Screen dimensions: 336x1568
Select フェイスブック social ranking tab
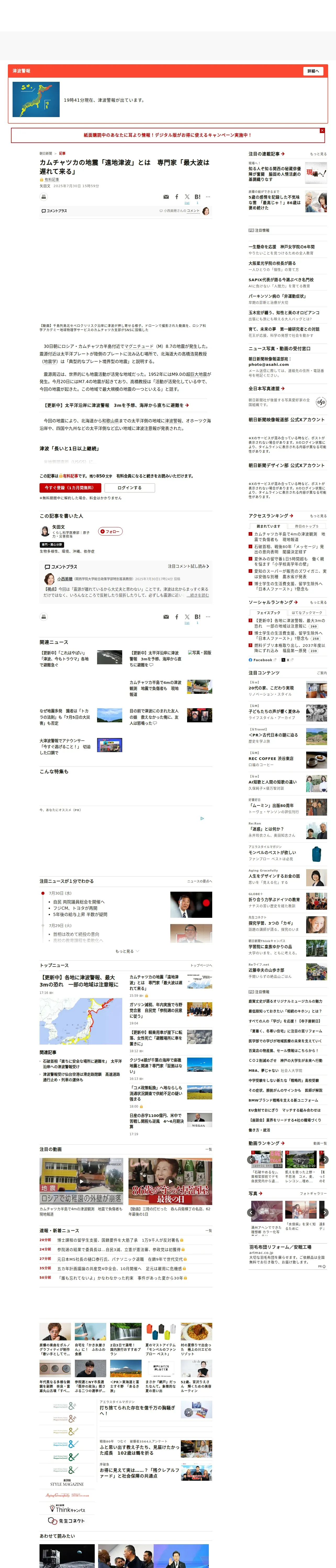(x=268, y=613)
